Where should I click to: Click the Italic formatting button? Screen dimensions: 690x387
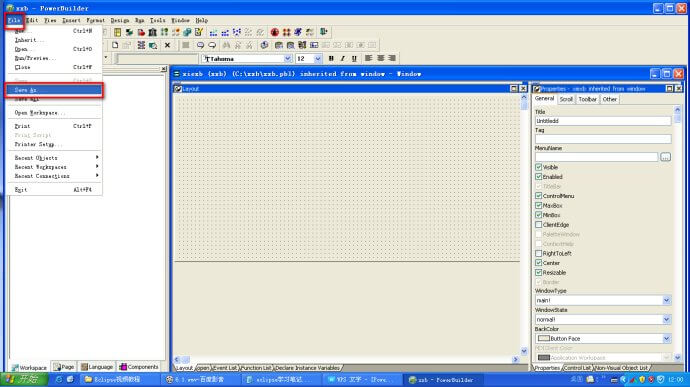(342, 59)
